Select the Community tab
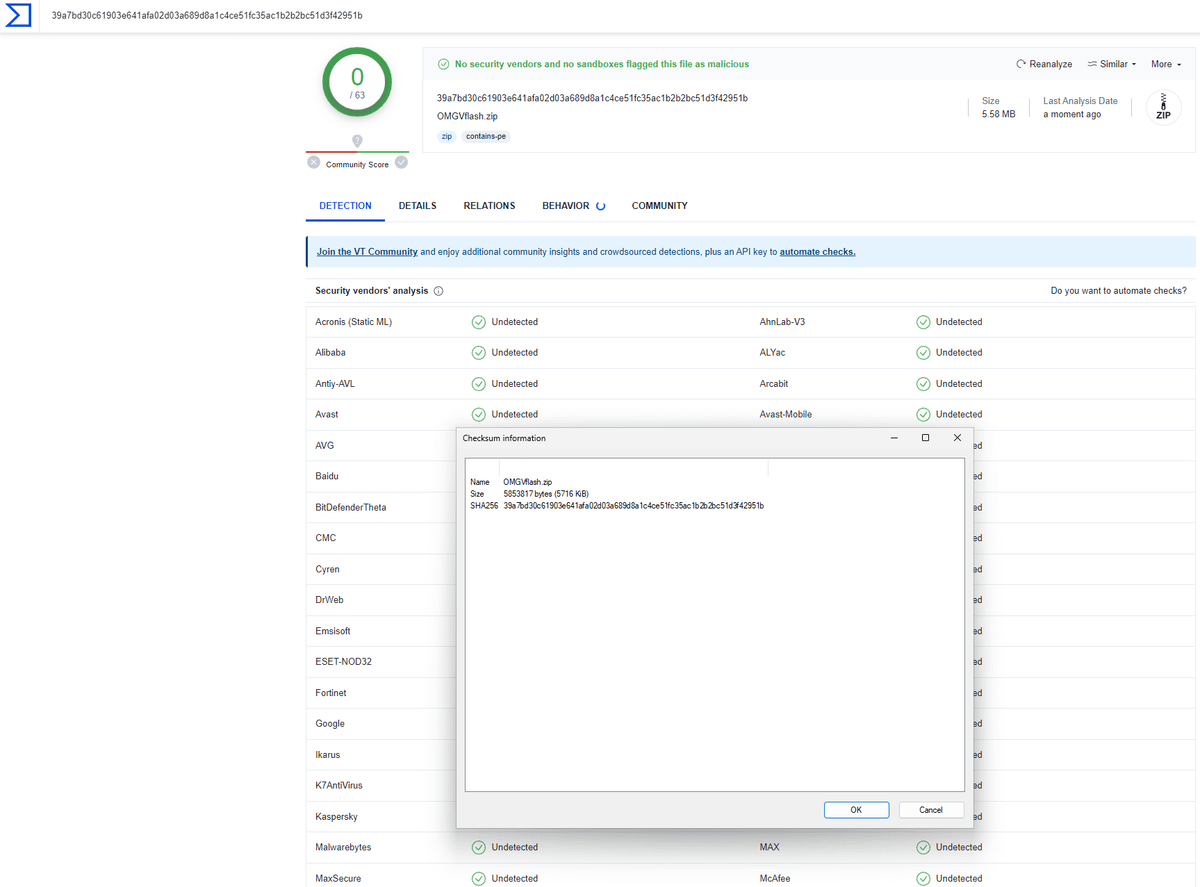Image resolution: width=1200 pixels, height=887 pixels. 659,206
